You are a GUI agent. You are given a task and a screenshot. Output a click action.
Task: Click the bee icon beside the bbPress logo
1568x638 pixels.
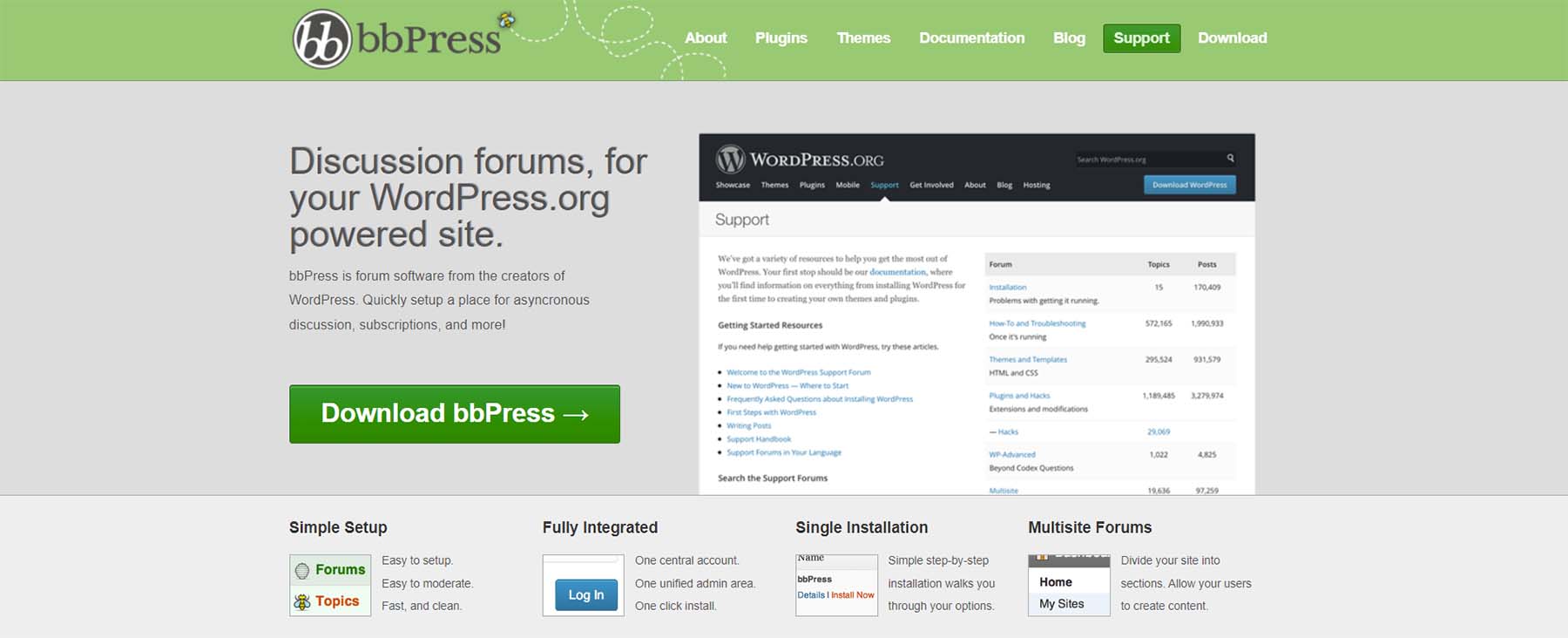tap(506, 20)
